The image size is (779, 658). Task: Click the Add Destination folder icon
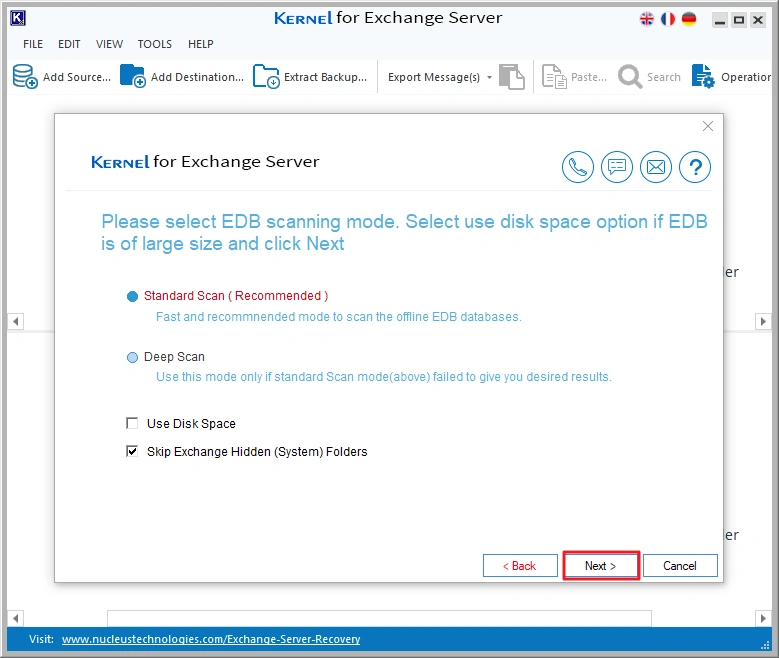pyautogui.click(x=133, y=76)
